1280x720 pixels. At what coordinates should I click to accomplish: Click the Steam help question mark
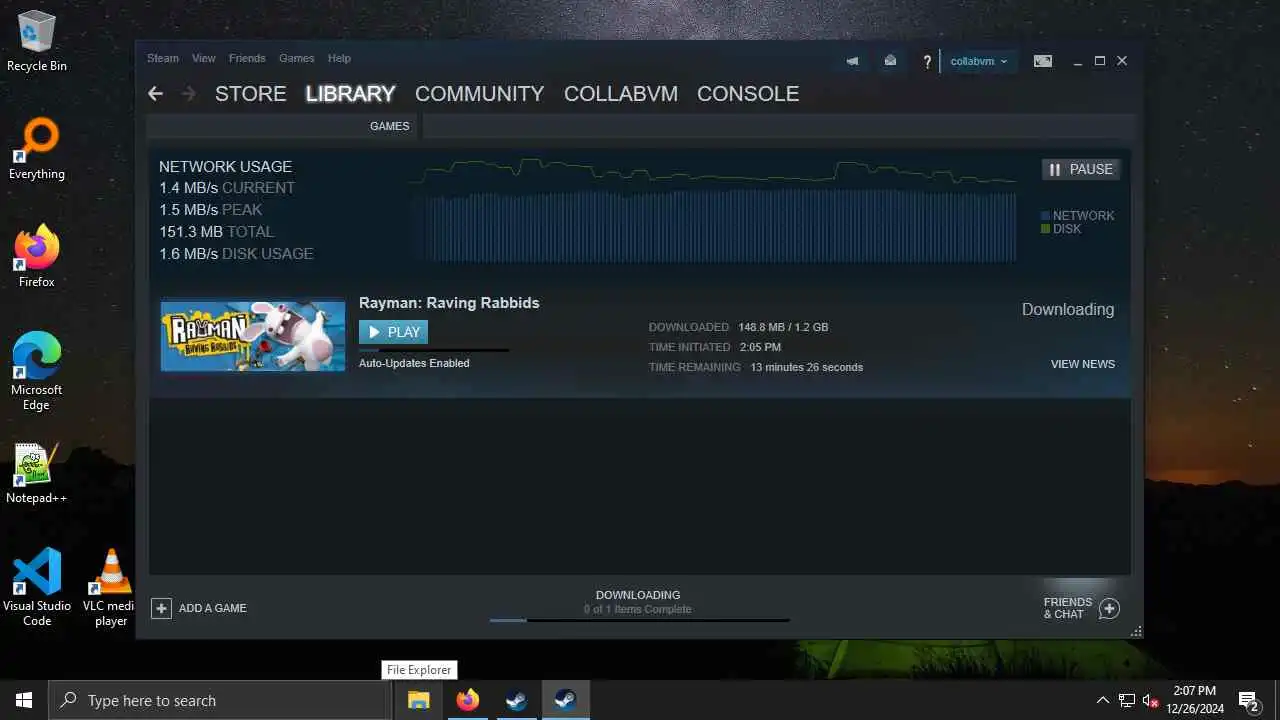[927, 62]
